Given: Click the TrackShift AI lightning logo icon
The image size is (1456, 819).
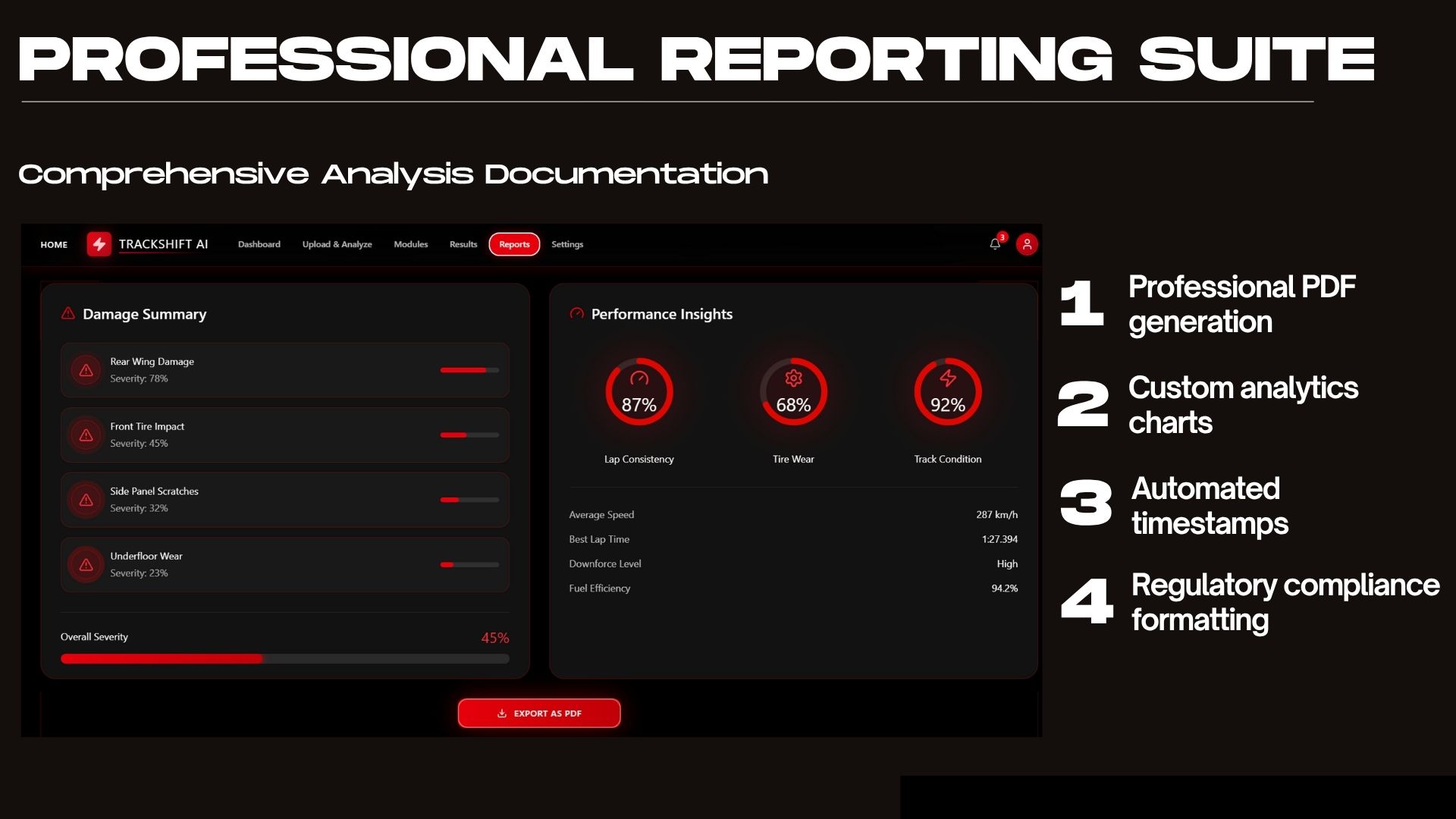Looking at the screenshot, I should click(99, 244).
